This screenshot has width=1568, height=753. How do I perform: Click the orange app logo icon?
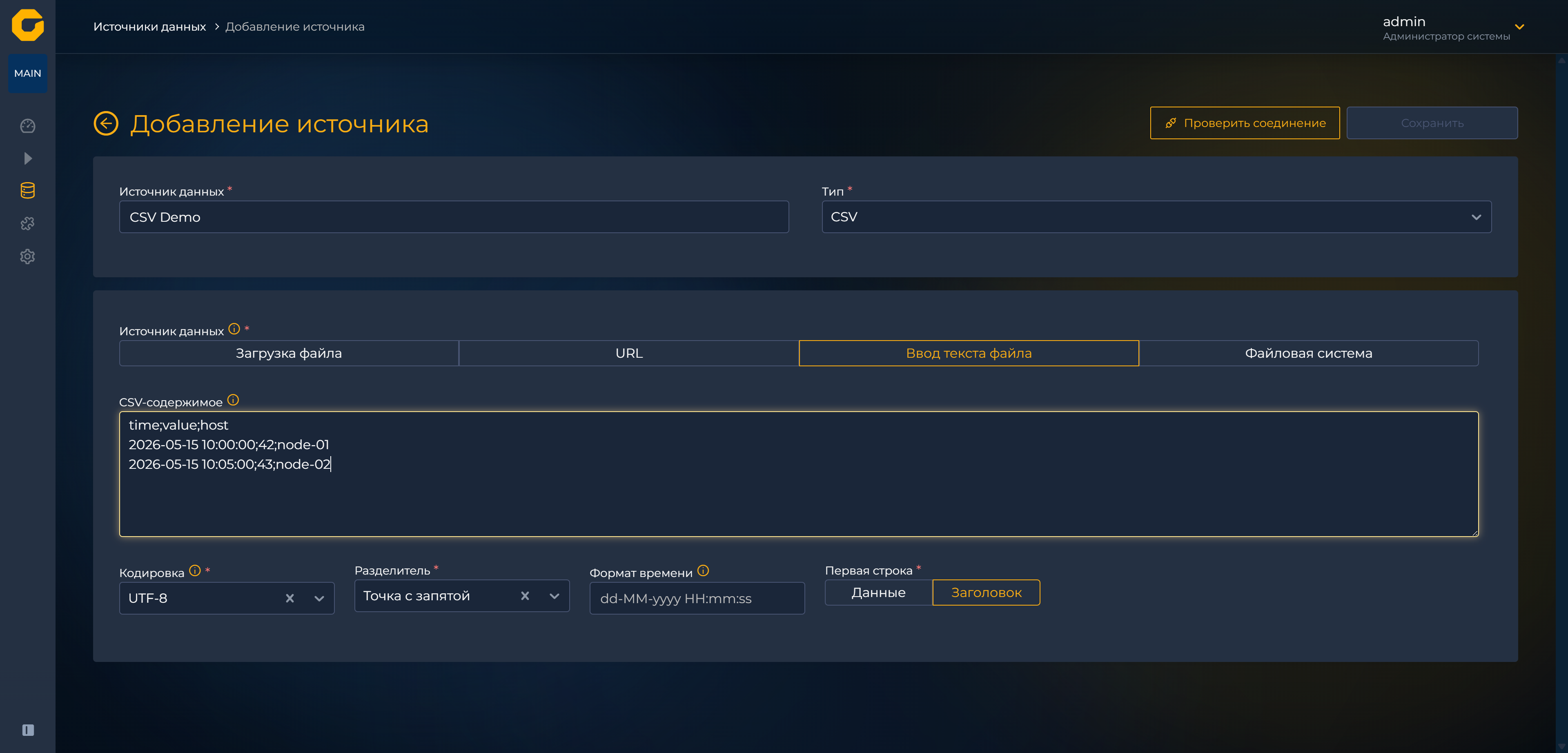pyautogui.click(x=27, y=25)
